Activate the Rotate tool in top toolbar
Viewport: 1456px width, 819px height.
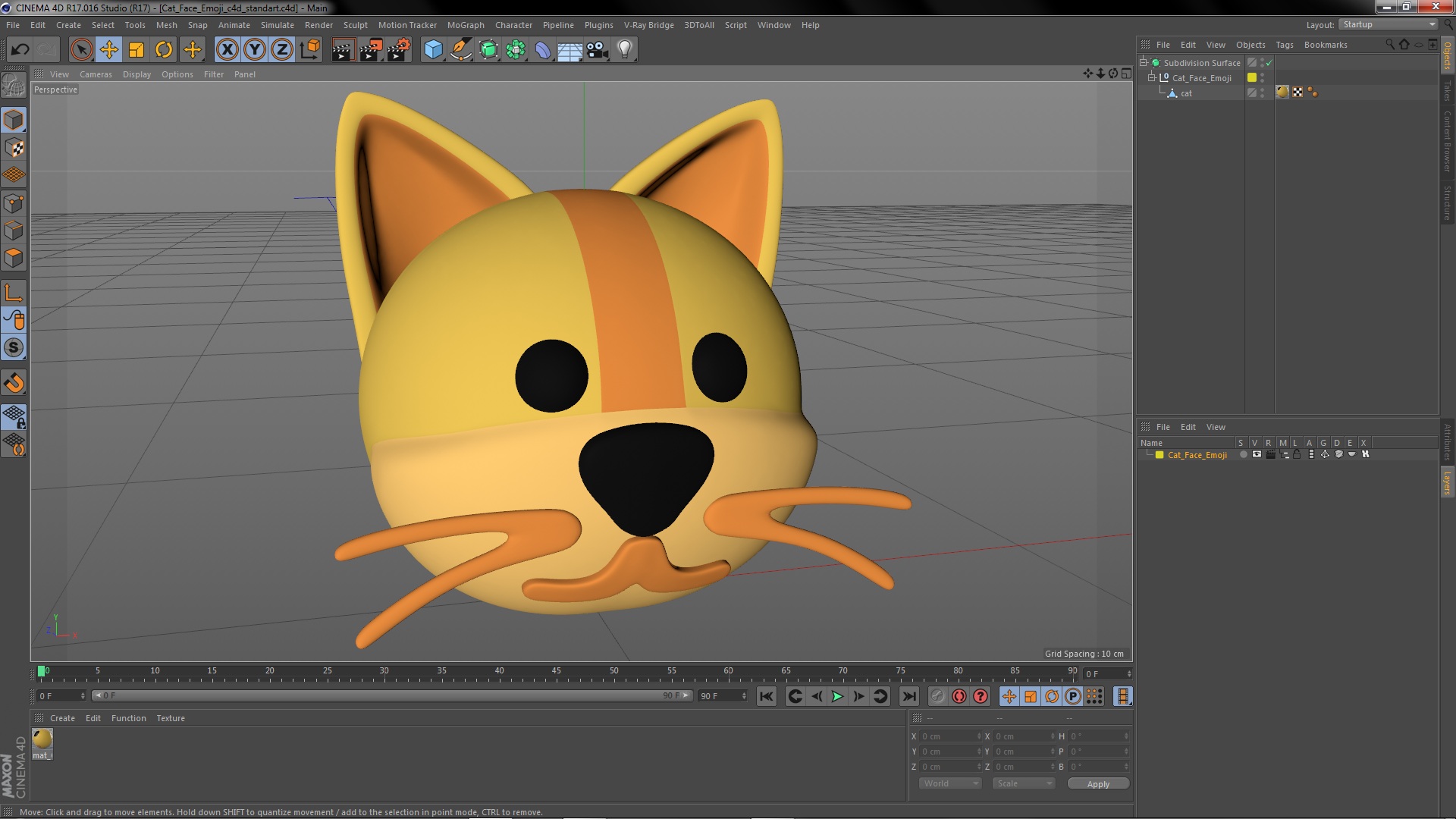(x=164, y=50)
